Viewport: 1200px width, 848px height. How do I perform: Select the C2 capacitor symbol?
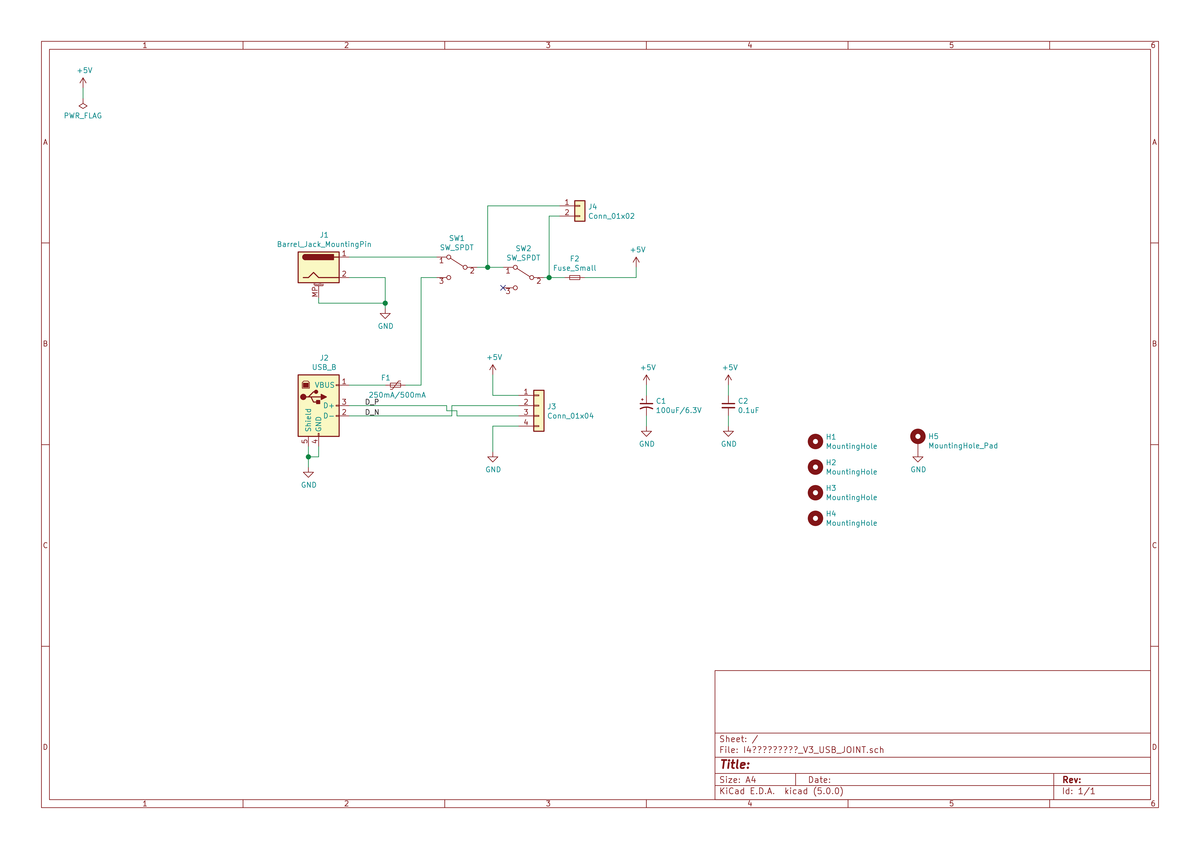tap(728, 405)
